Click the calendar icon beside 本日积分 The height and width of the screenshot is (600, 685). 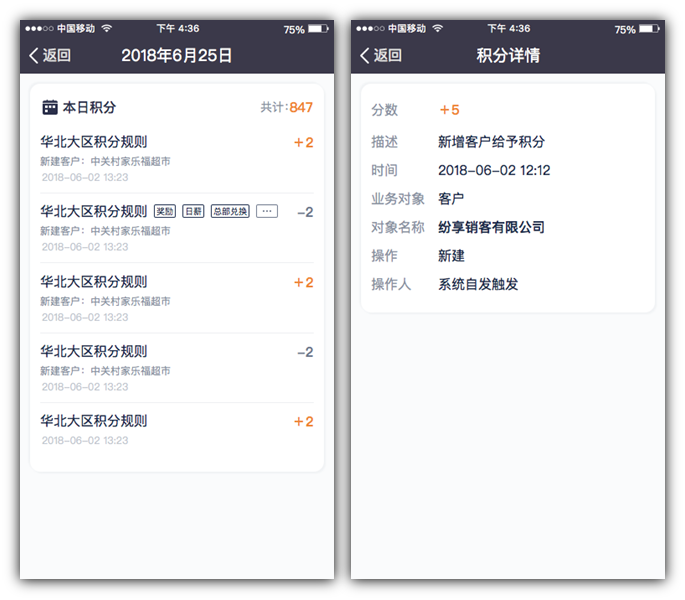click(x=49, y=107)
